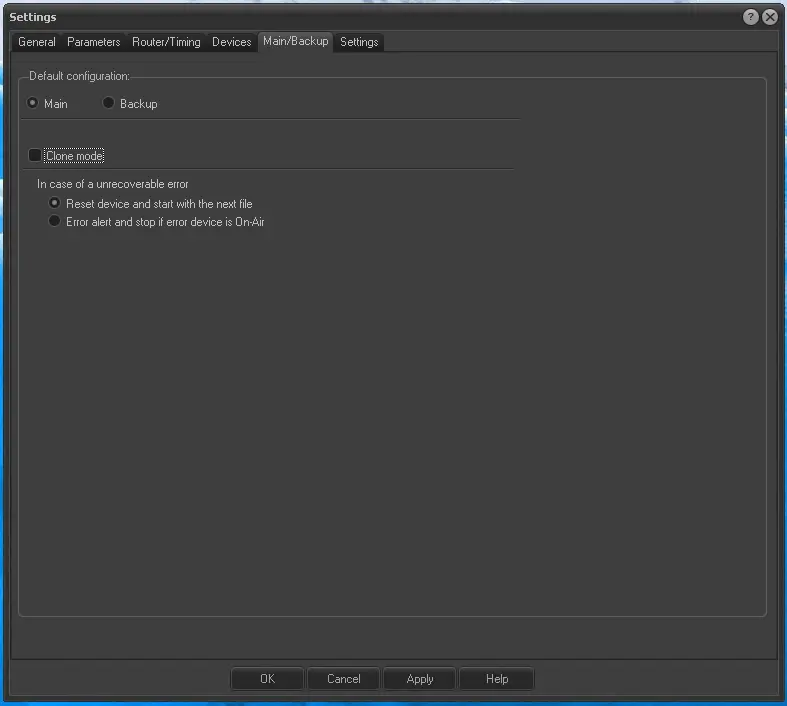Close the Settings dialog with the X icon

point(770,17)
